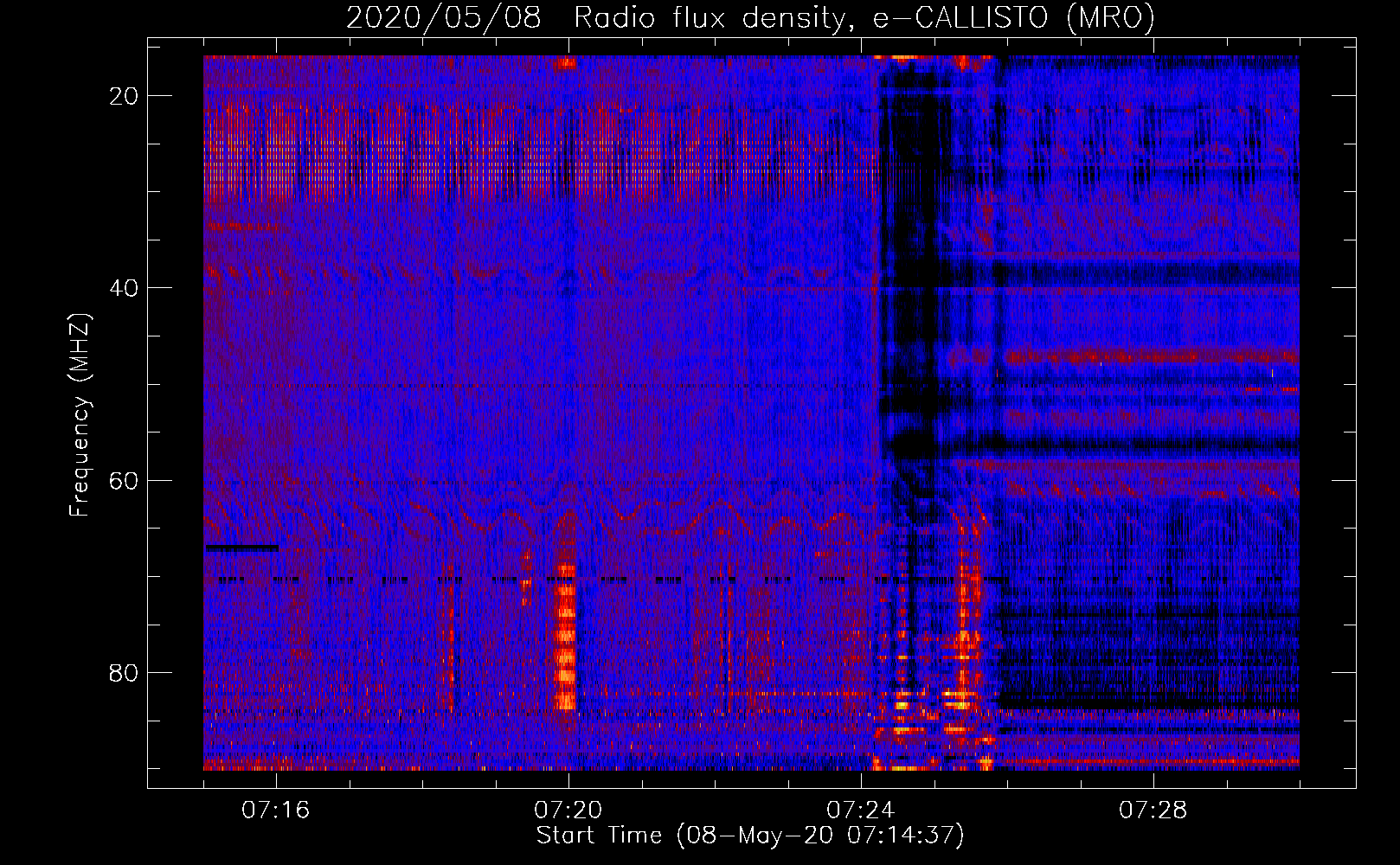
Task: Click the plot title '2020/05/08 Radio flux density, e-CALLISTO (MRO)'
Action: pos(750,18)
